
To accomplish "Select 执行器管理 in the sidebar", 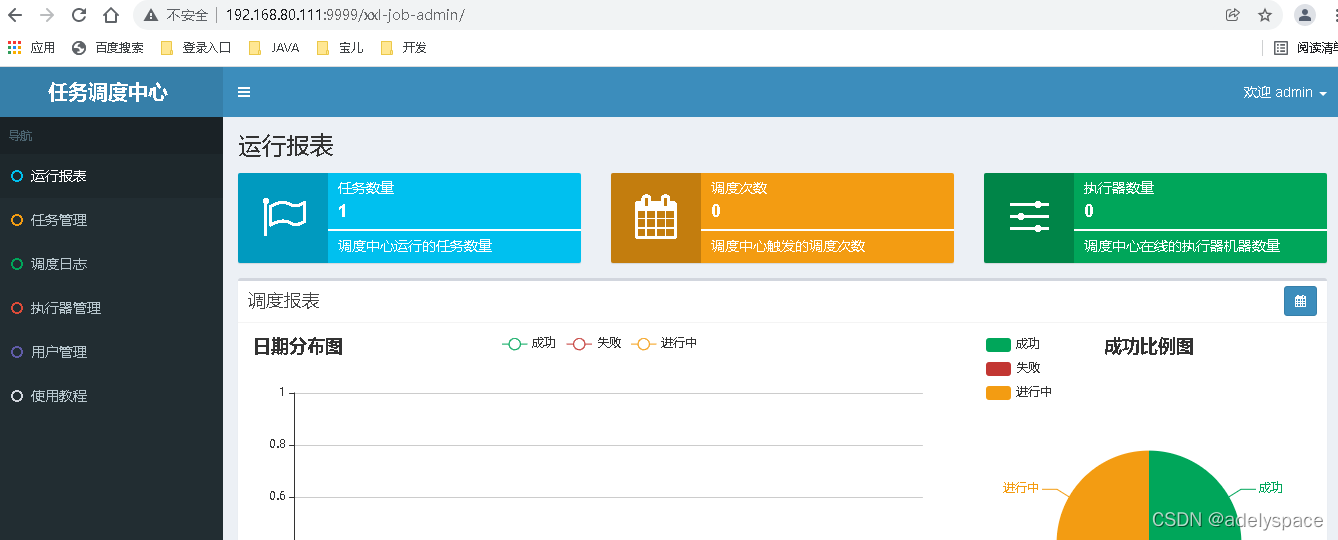I will 111,308.
